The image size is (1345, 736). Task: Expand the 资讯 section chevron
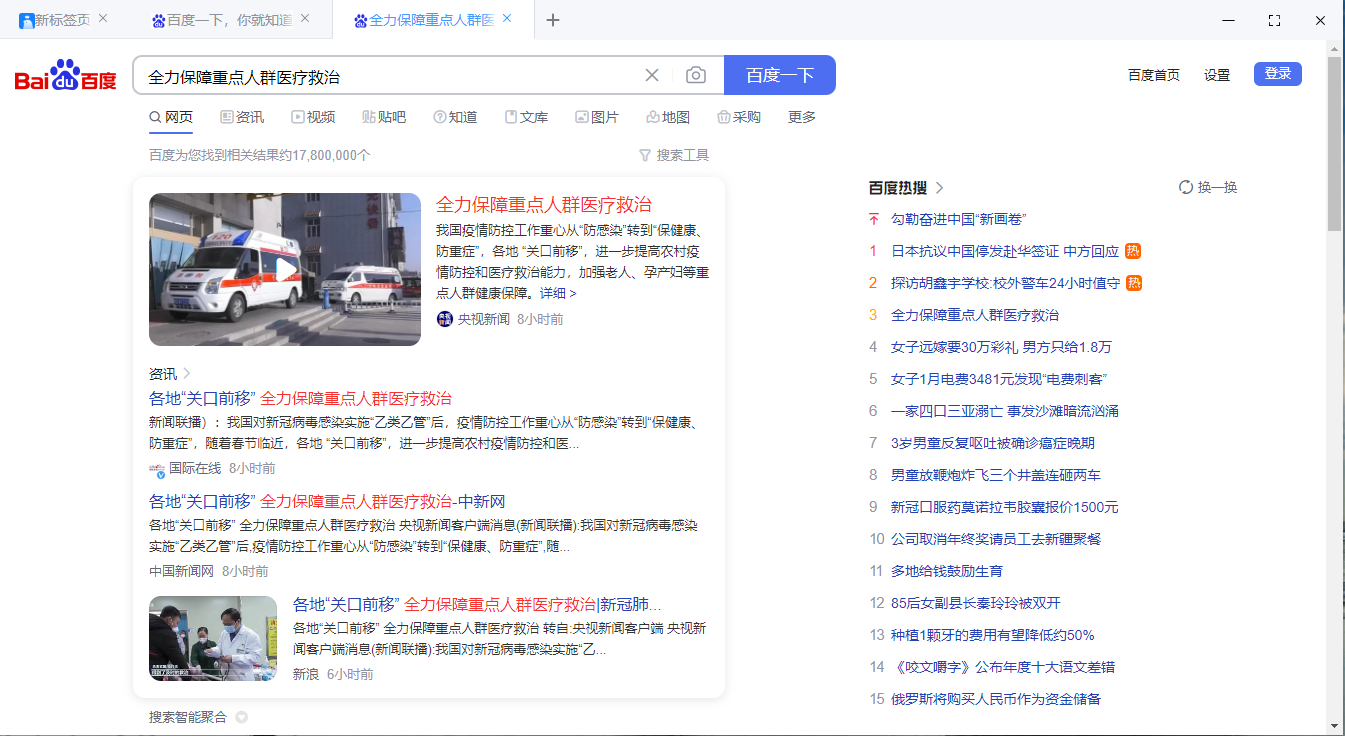click(187, 373)
